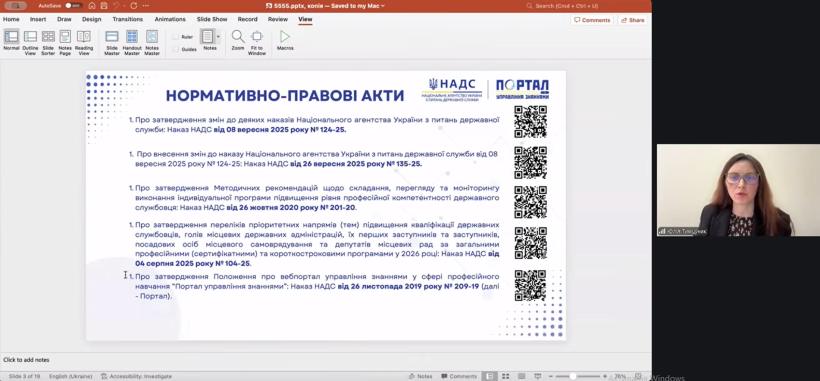This screenshot has width=820, height=381.
Task: Click the zoom percentage value
Action: coord(620,376)
